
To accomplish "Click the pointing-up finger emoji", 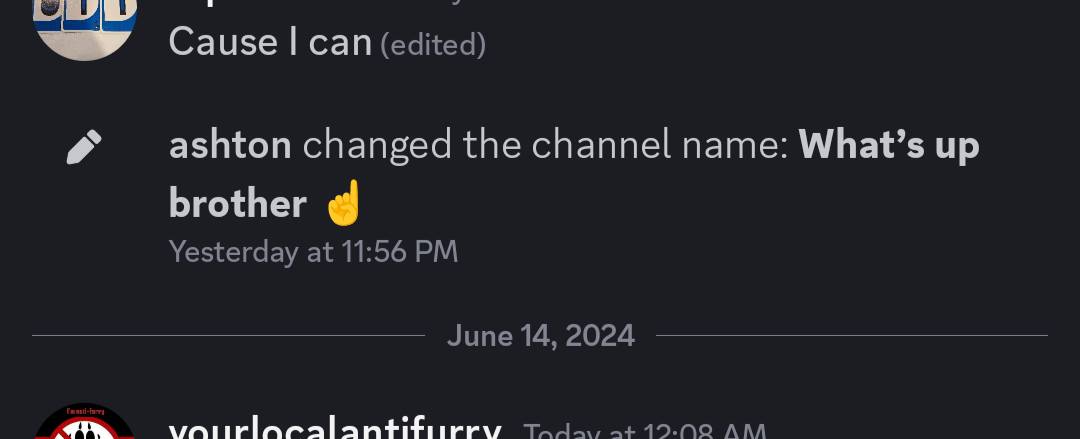I will (343, 204).
